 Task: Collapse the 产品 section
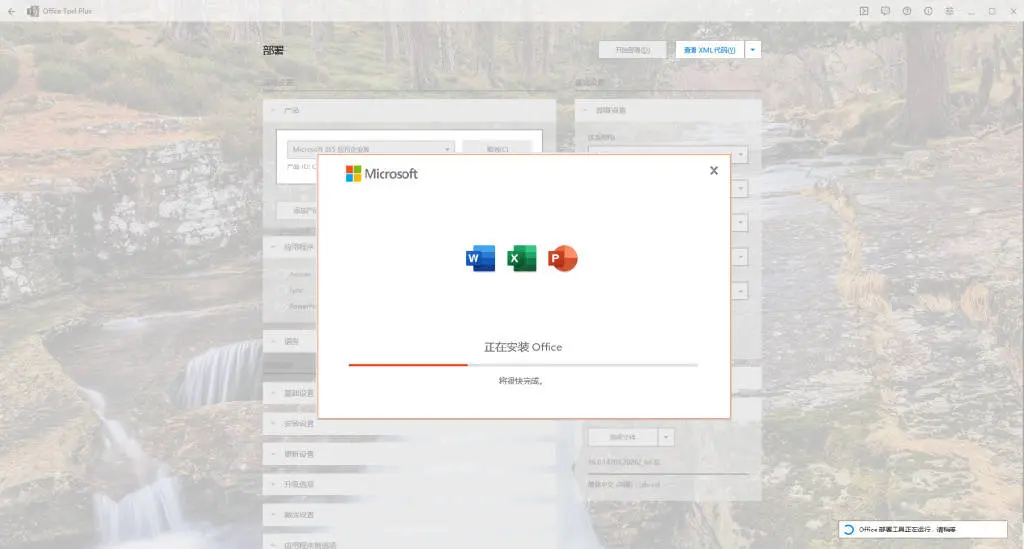click(409, 110)
